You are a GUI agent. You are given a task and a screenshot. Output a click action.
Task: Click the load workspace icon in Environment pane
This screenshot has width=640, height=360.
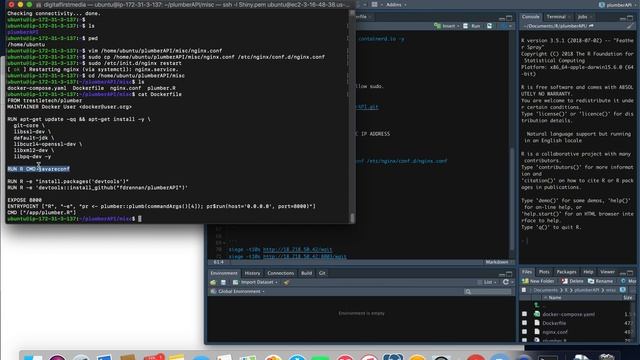coord(213,282)
